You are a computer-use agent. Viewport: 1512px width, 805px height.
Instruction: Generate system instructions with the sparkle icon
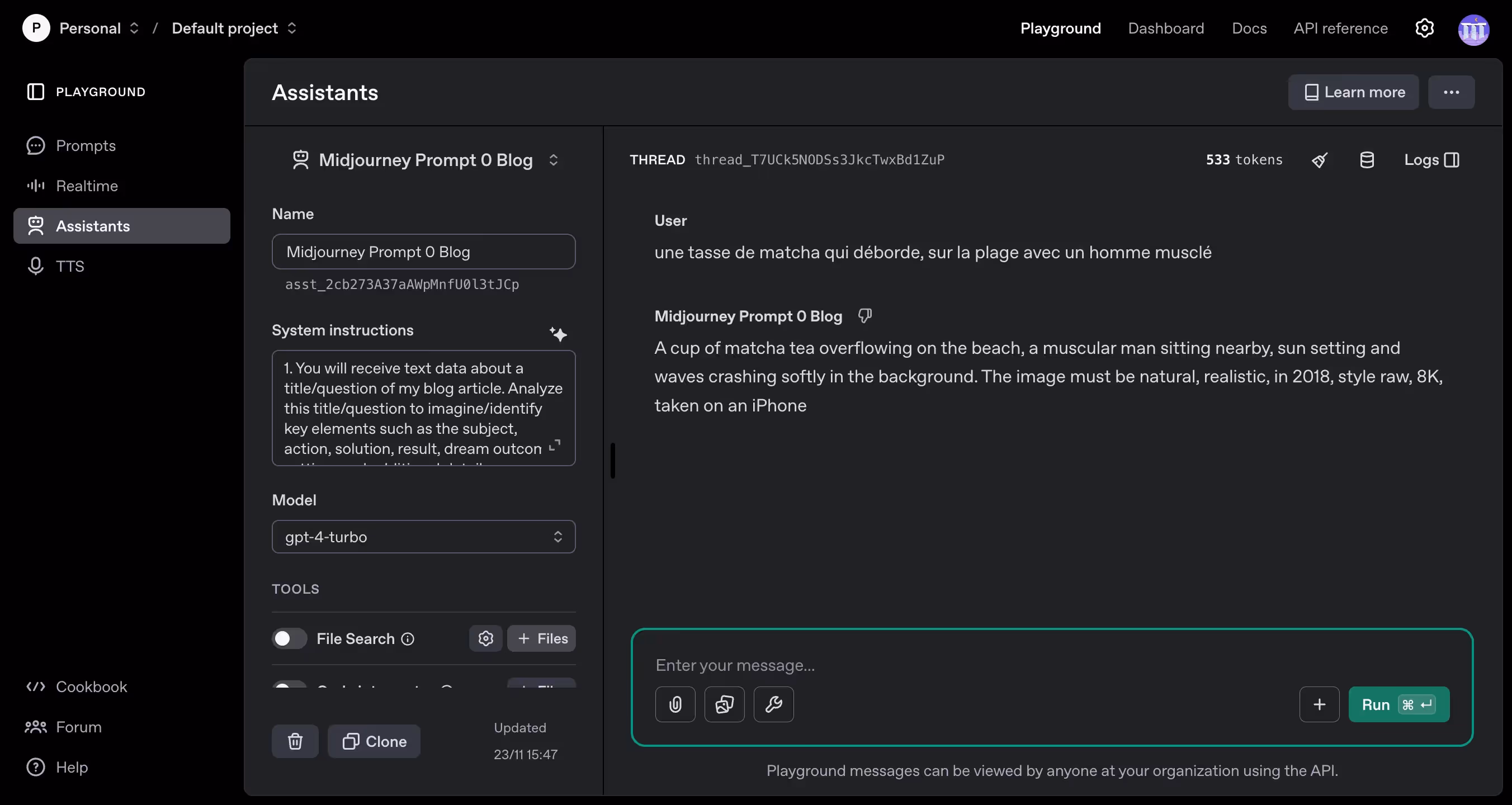click(557, 334)
